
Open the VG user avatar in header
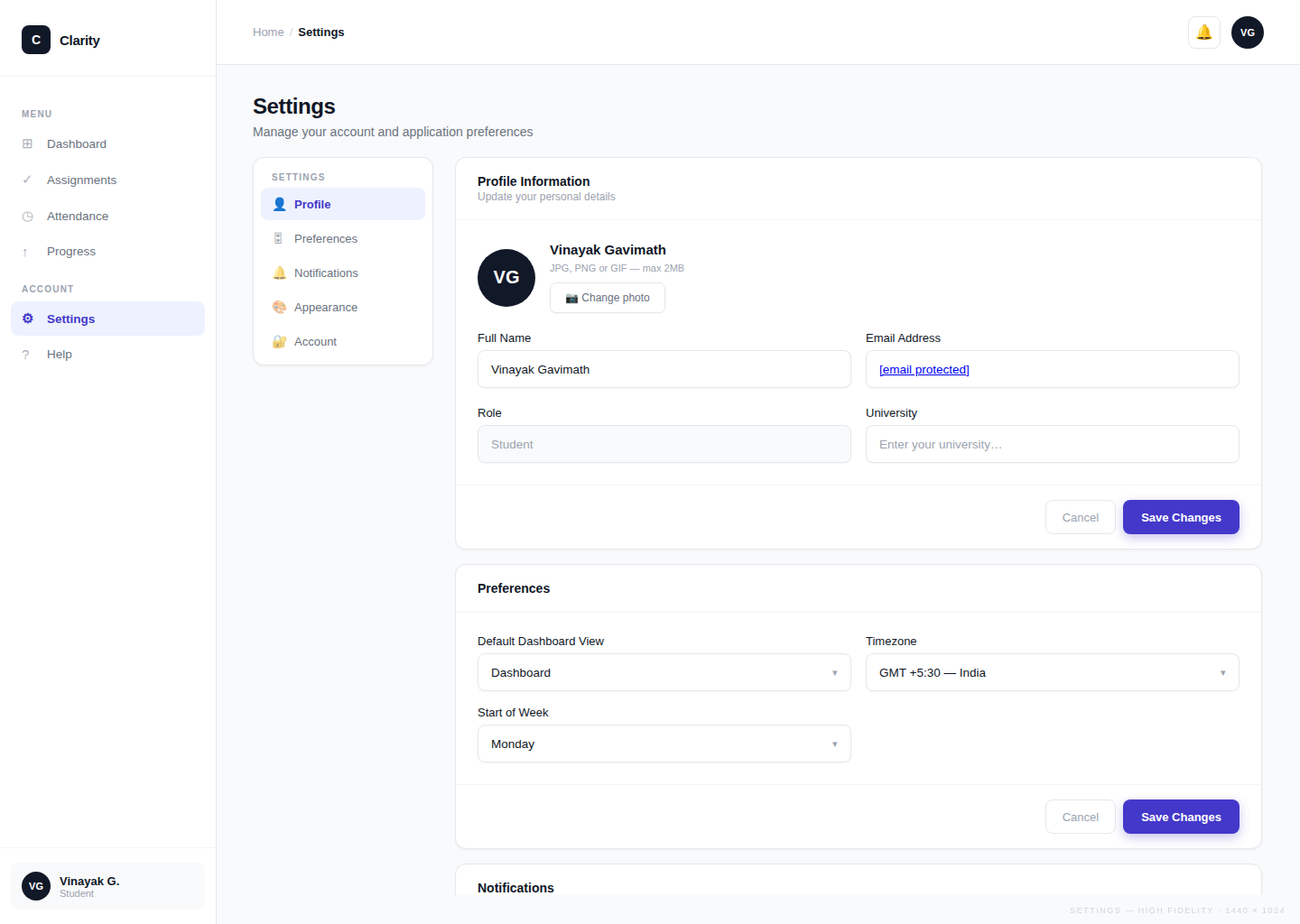coord(1247,32)
